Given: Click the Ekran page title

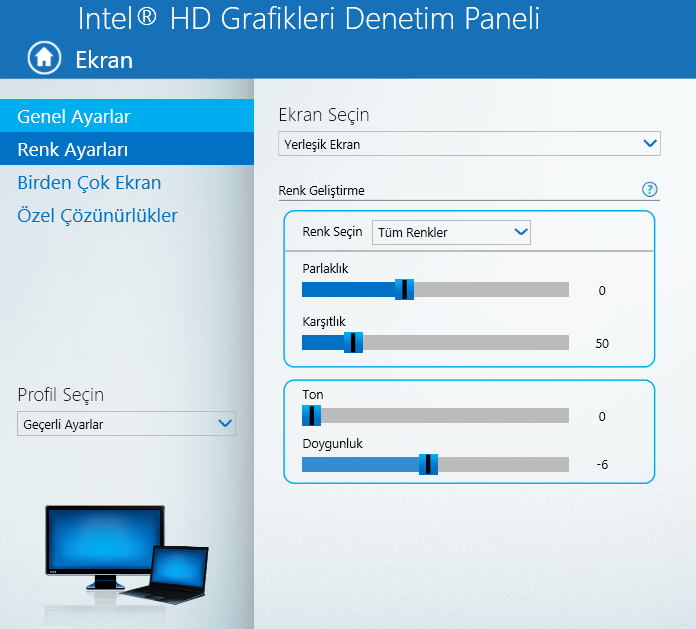Looking at the screenshot, I should pos(104,59).
